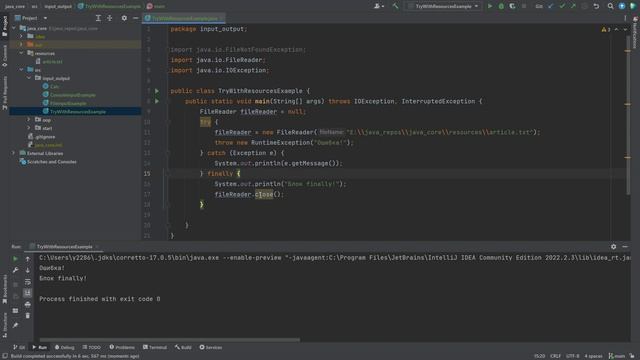The width and height of the screenshot is (640, 360).
Task: Open the run configuration dropdown
Action: click(444, 6)
